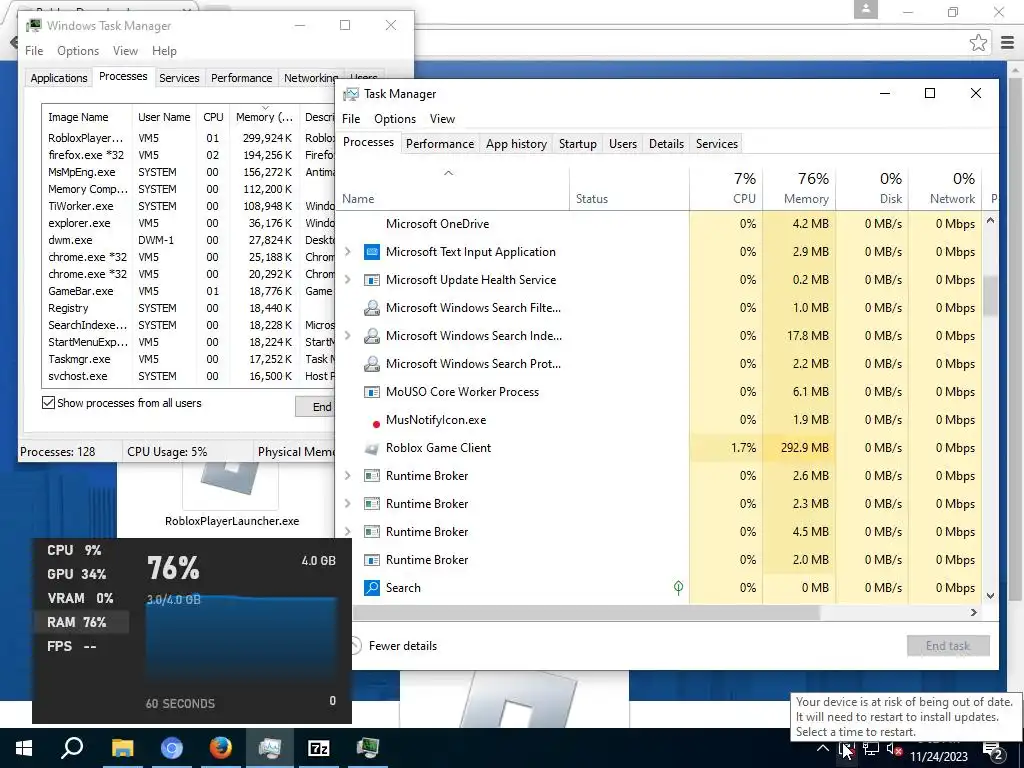Click the End task button
This screenshot has width=1024, height=768.
[948, 646]
